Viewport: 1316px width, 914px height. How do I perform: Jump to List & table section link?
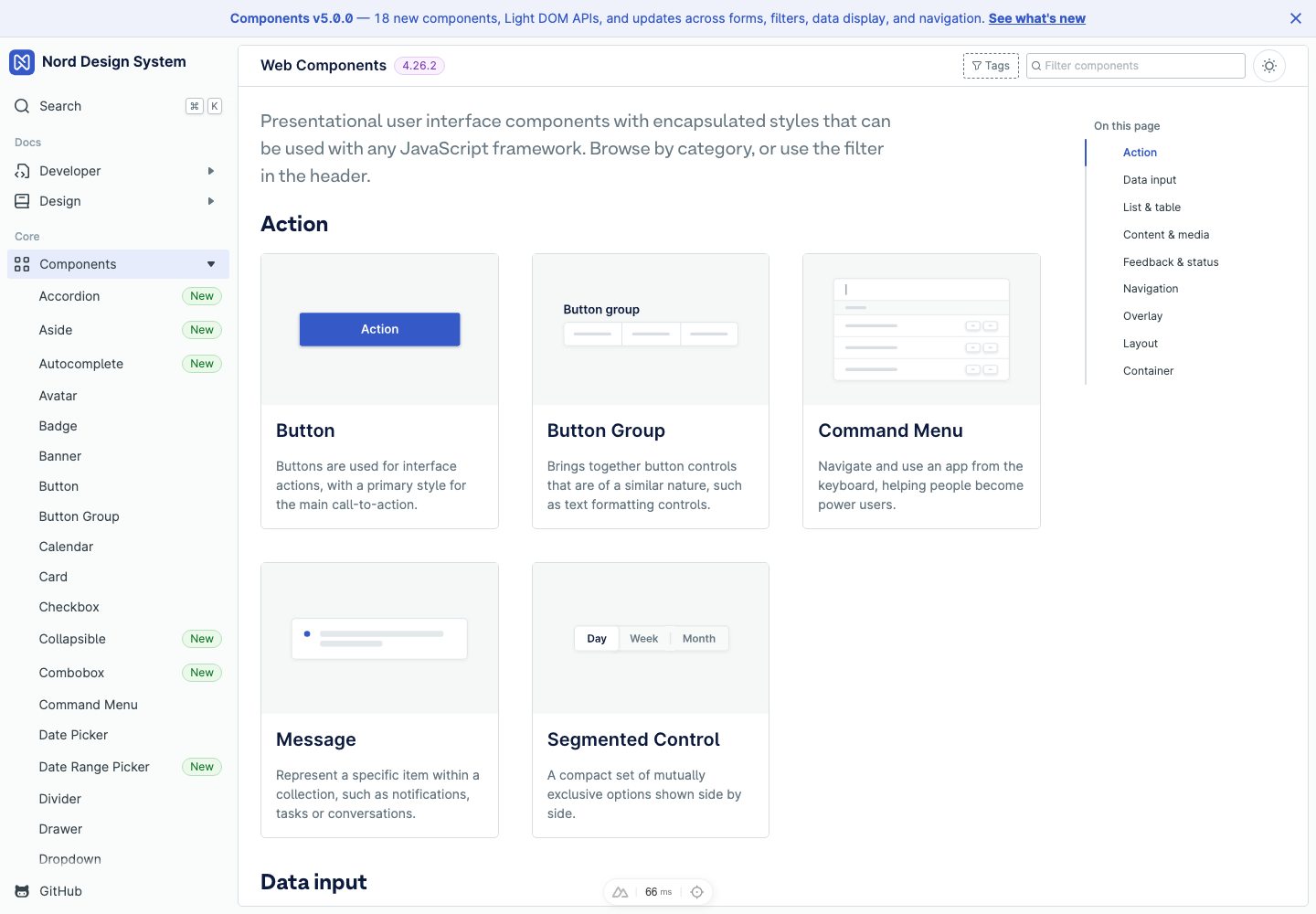click(1151, 207)
